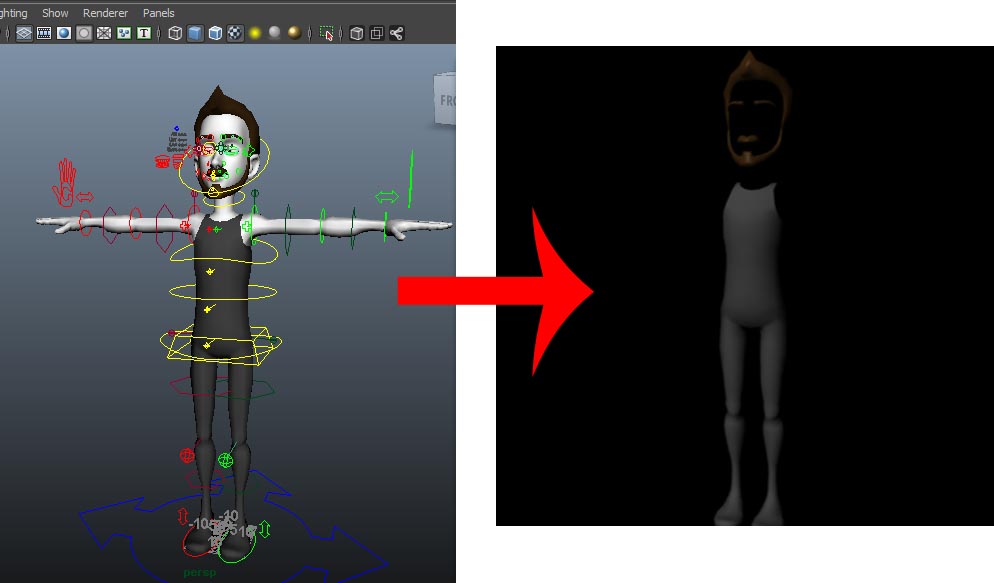Viewport: 994px width, 583px height.
Task: Select the red hand-shaped rig control
Action: [65, 183]
